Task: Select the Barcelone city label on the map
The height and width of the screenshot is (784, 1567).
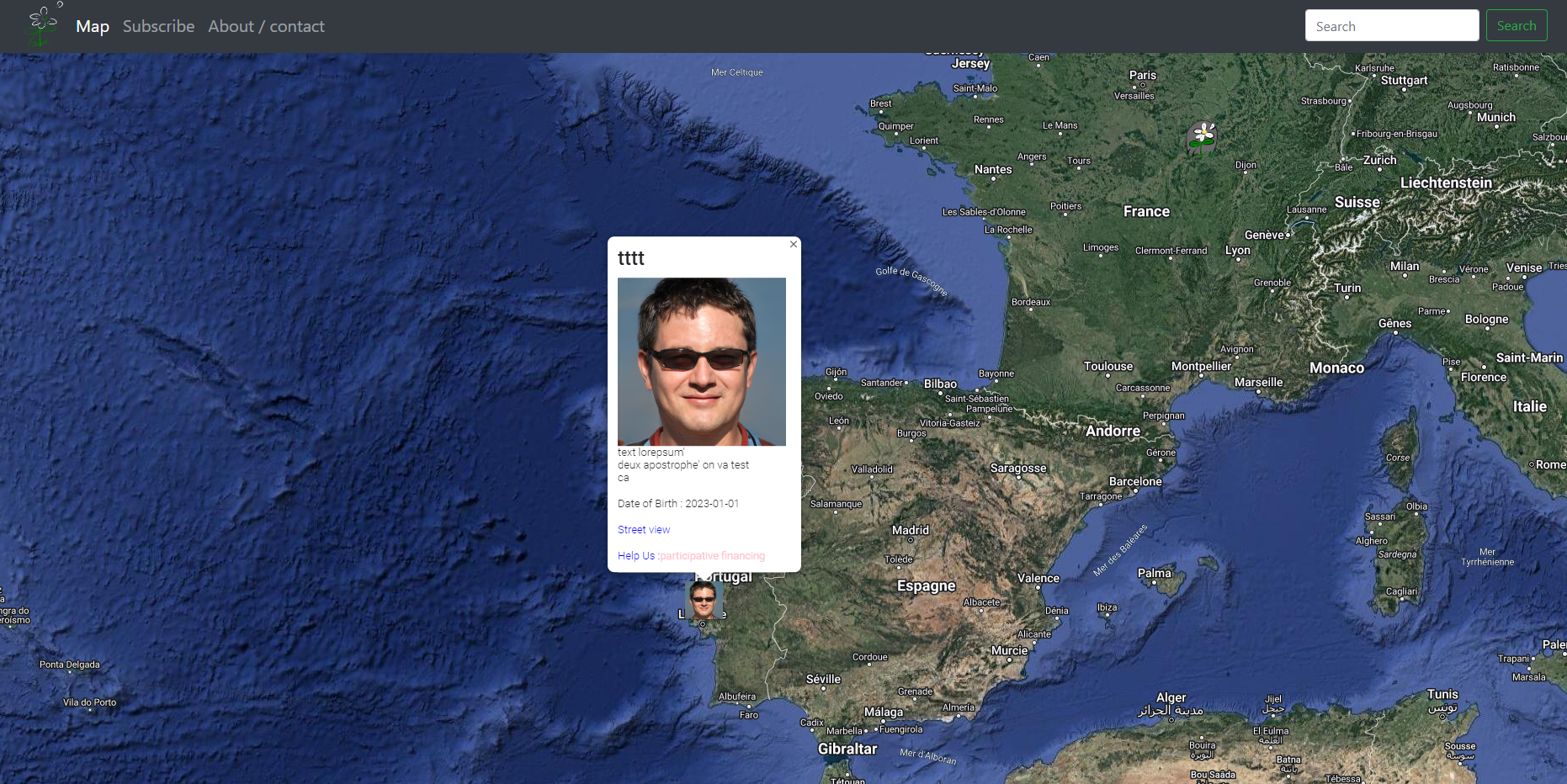Action: (x=1134, y=481)
